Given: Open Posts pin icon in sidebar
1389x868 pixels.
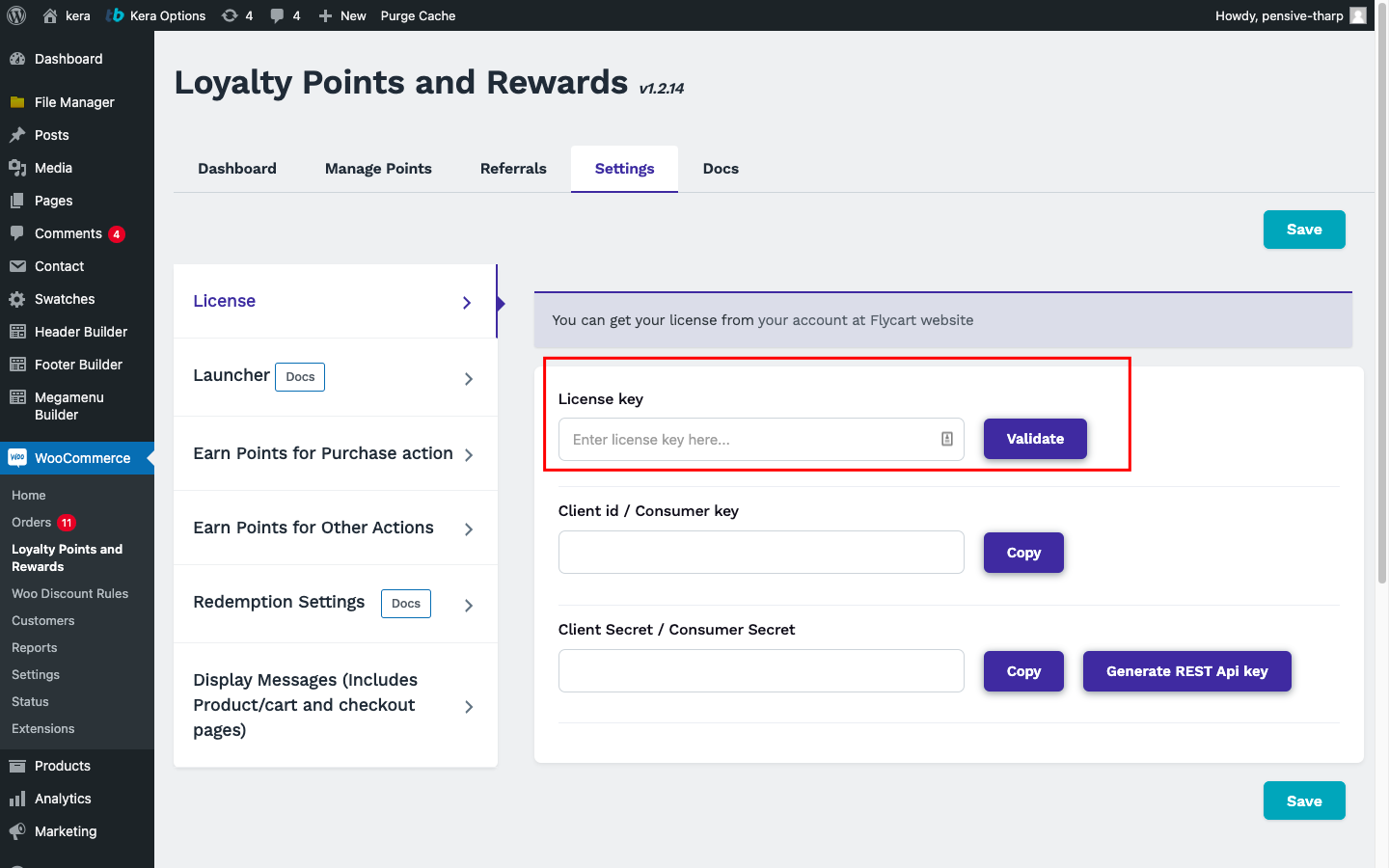Looking at the screenshot, I should [17, 135].
